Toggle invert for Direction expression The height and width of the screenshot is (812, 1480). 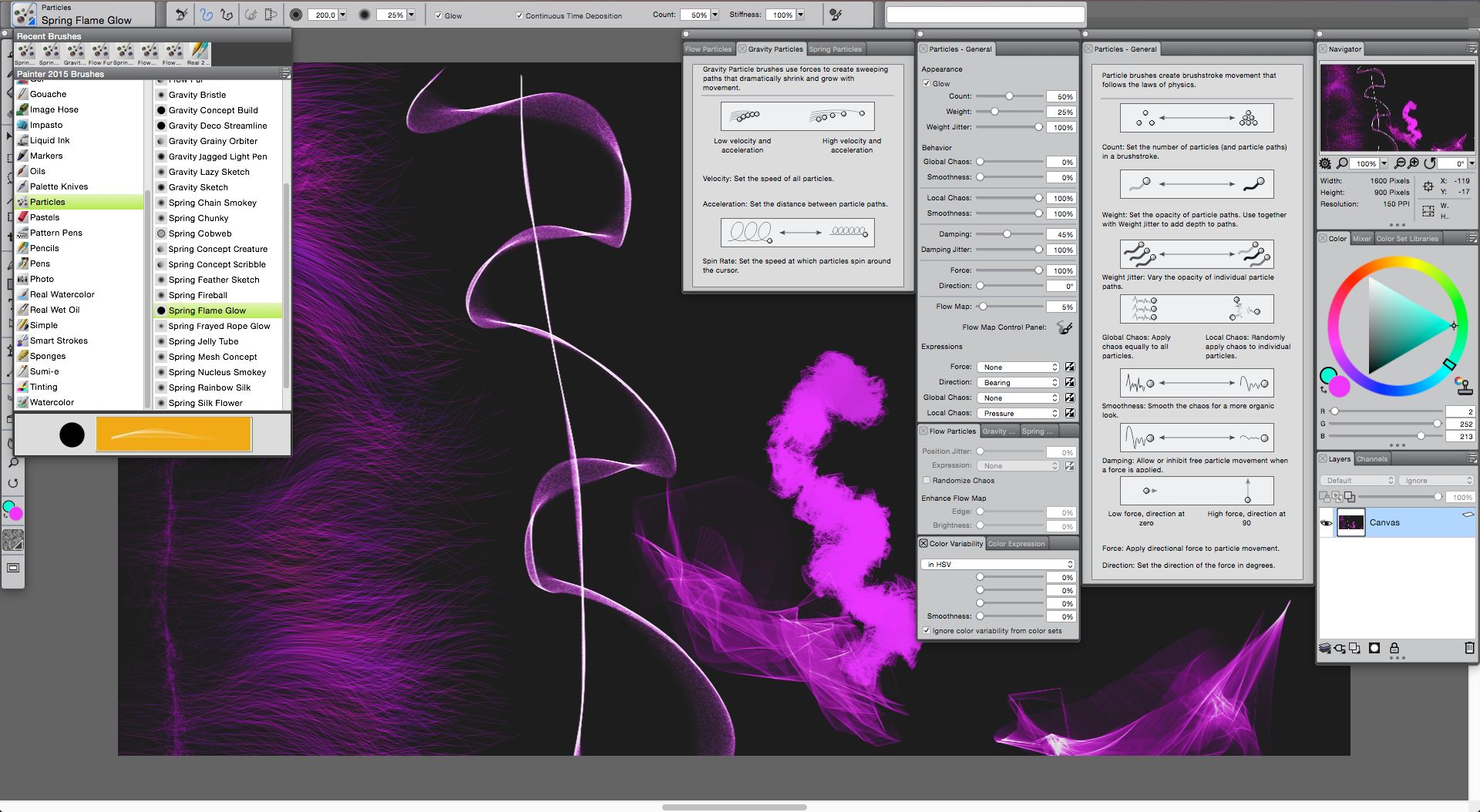[x=1070, y=382]
